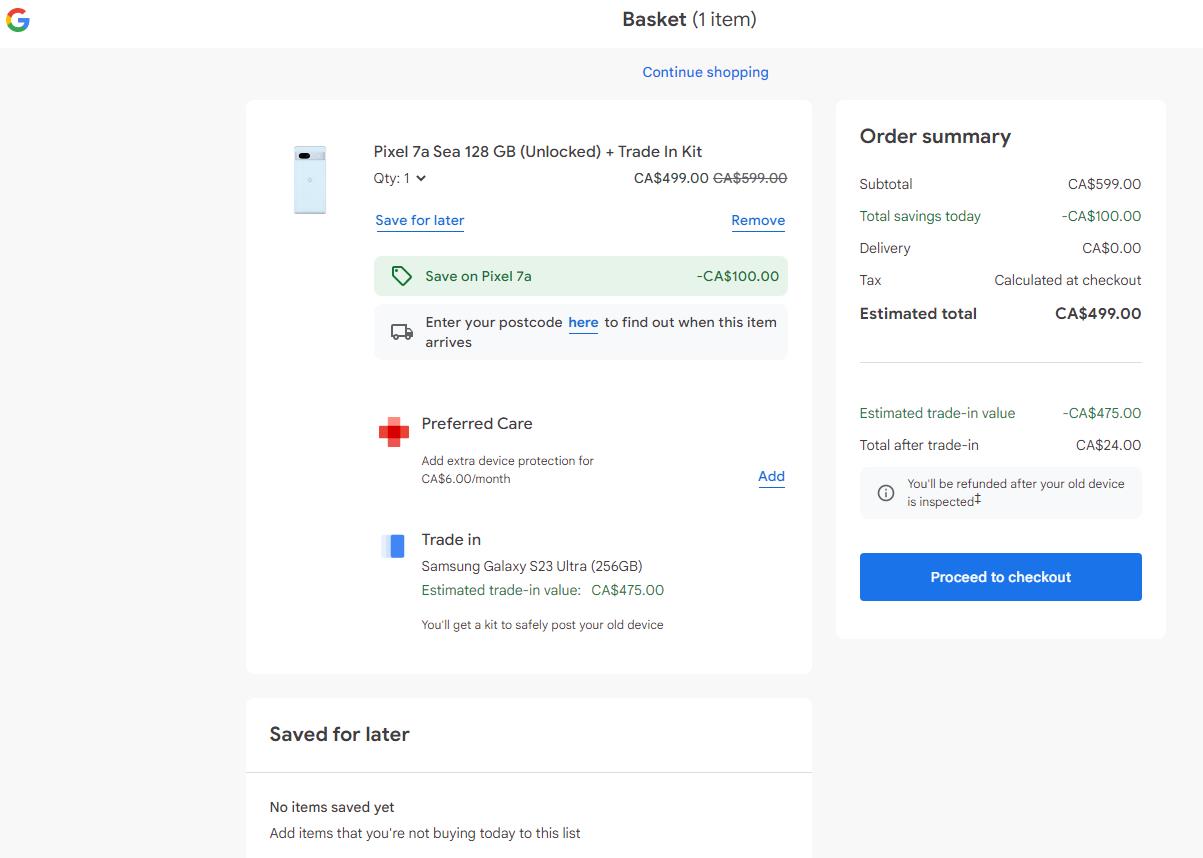The height and width of the screenshot is (858, 1203).
Task: Click the green discount tag icon
Action: [402, 276]
